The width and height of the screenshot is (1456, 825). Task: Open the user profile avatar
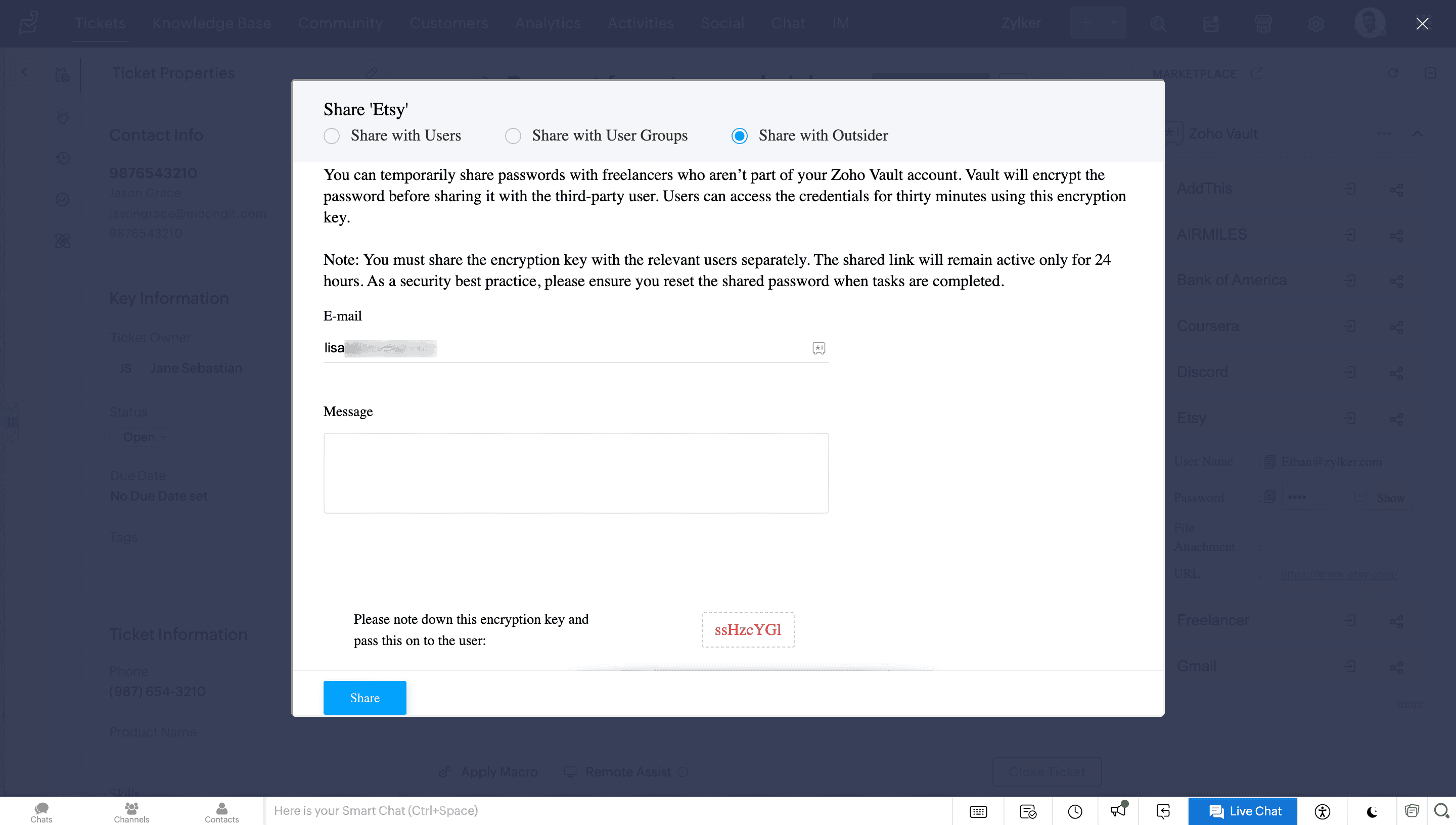point(1370,23)
